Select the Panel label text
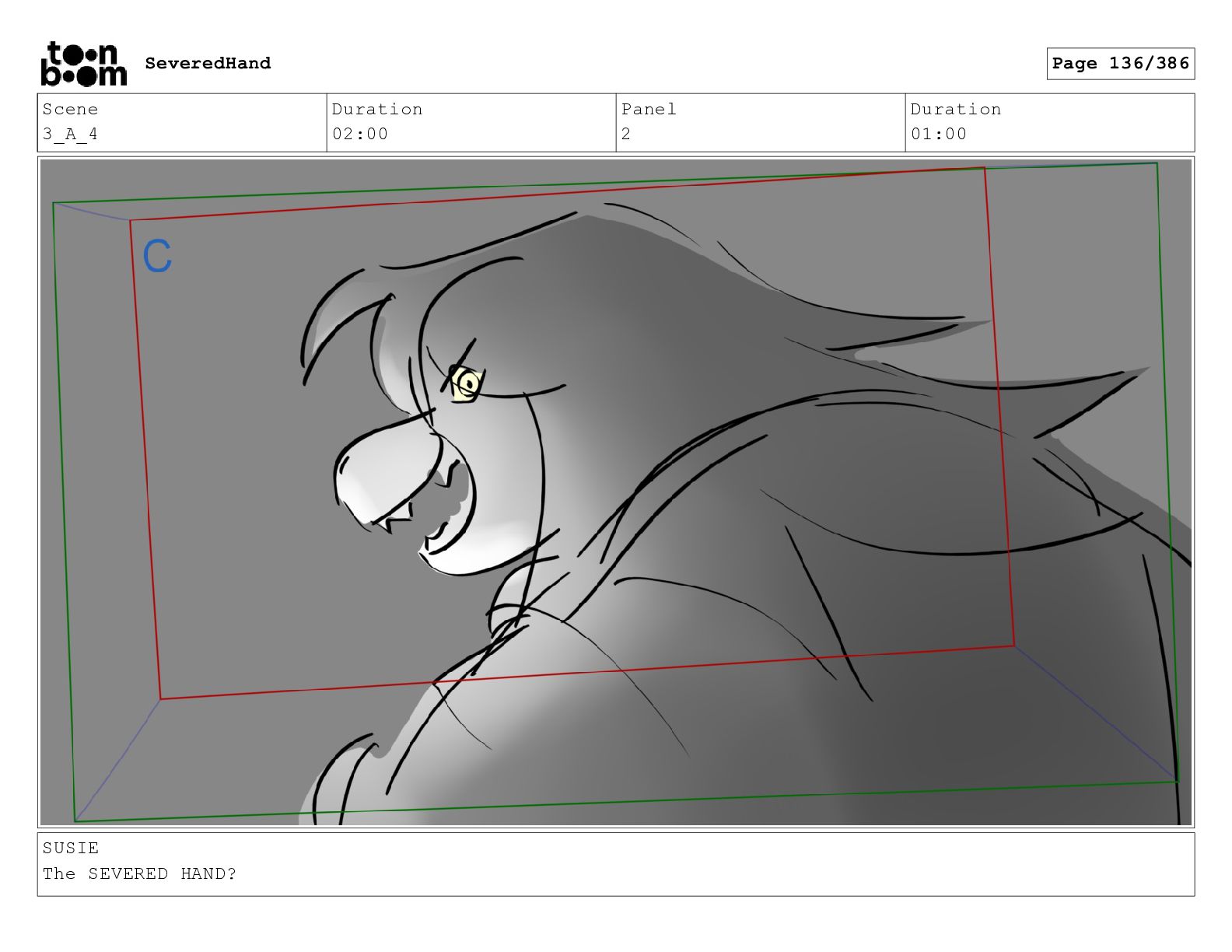 click(649, 109)
